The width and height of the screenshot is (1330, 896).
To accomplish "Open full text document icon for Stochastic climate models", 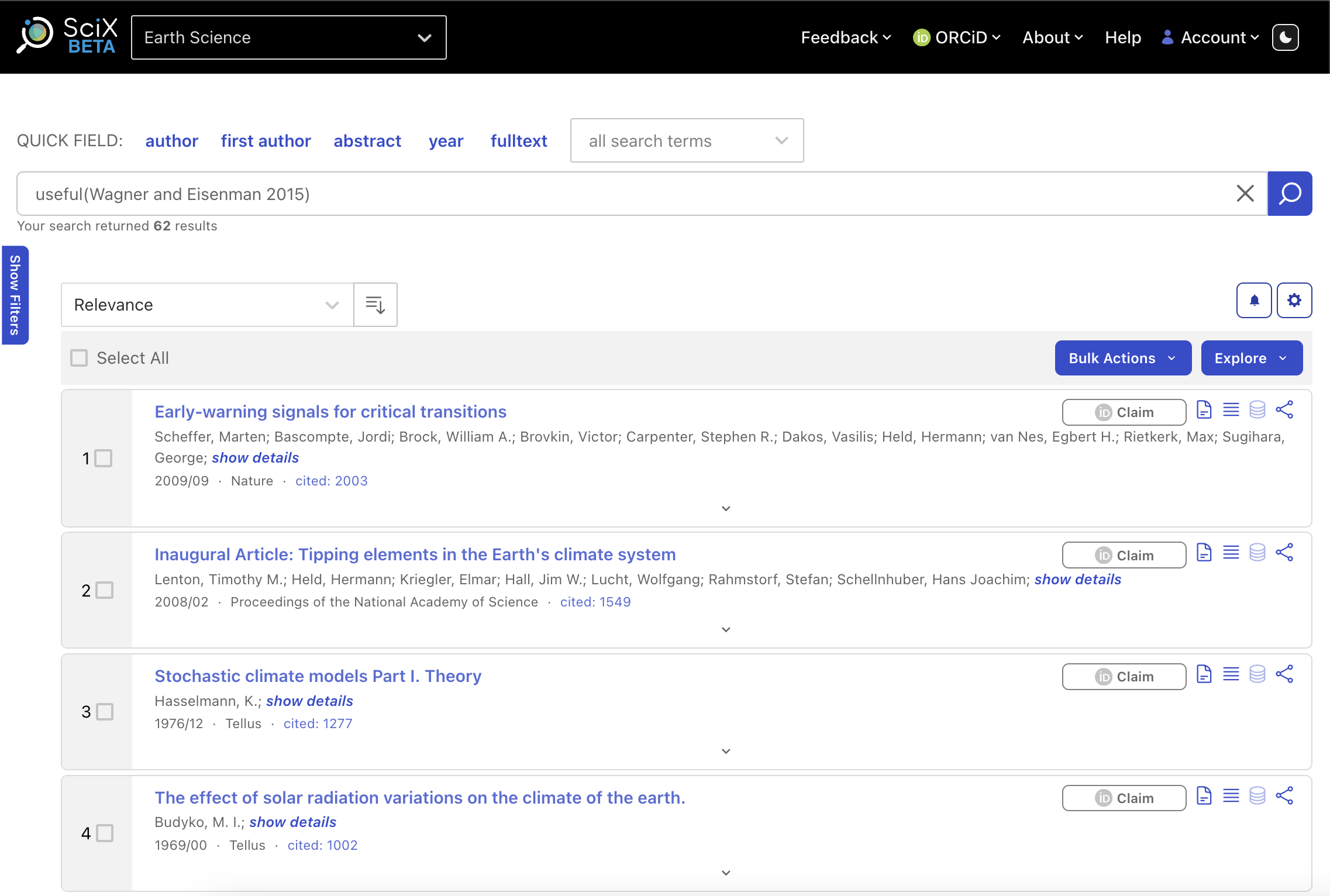I will tap(1204, 674).
